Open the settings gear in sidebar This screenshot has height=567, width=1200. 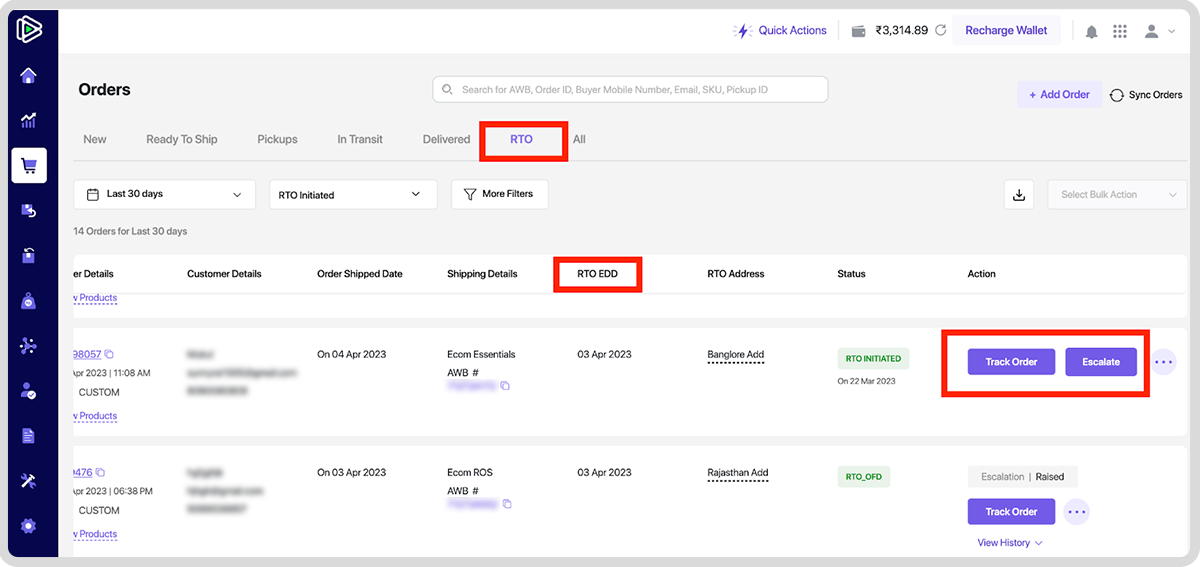[x=28, y=526]
